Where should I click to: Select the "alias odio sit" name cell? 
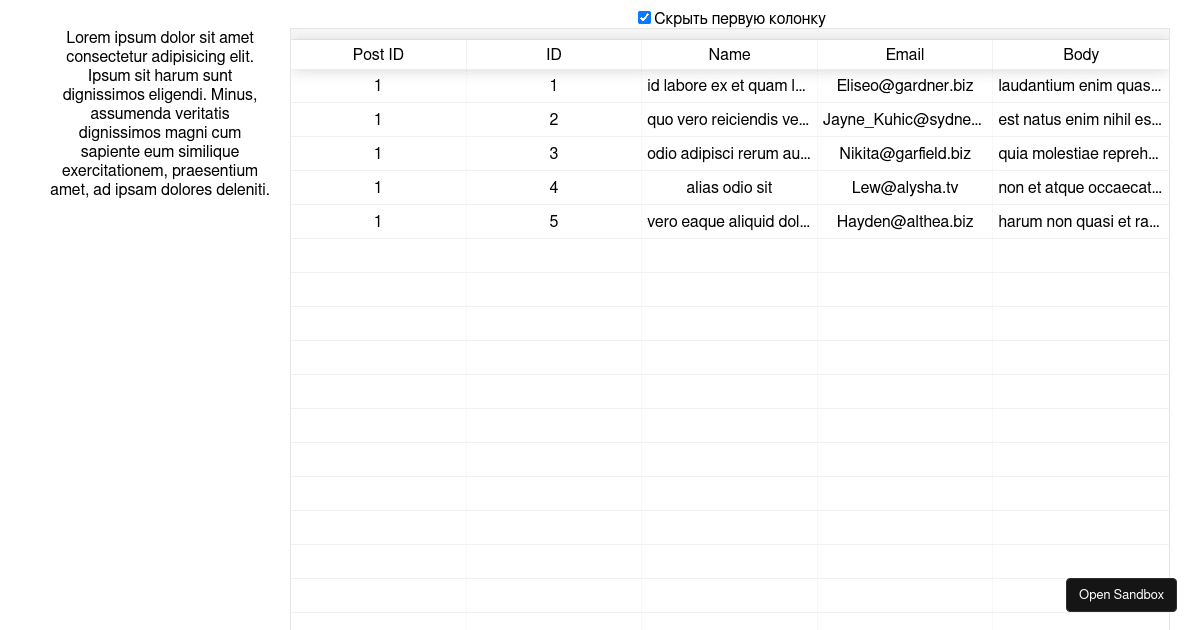(729, 187)
